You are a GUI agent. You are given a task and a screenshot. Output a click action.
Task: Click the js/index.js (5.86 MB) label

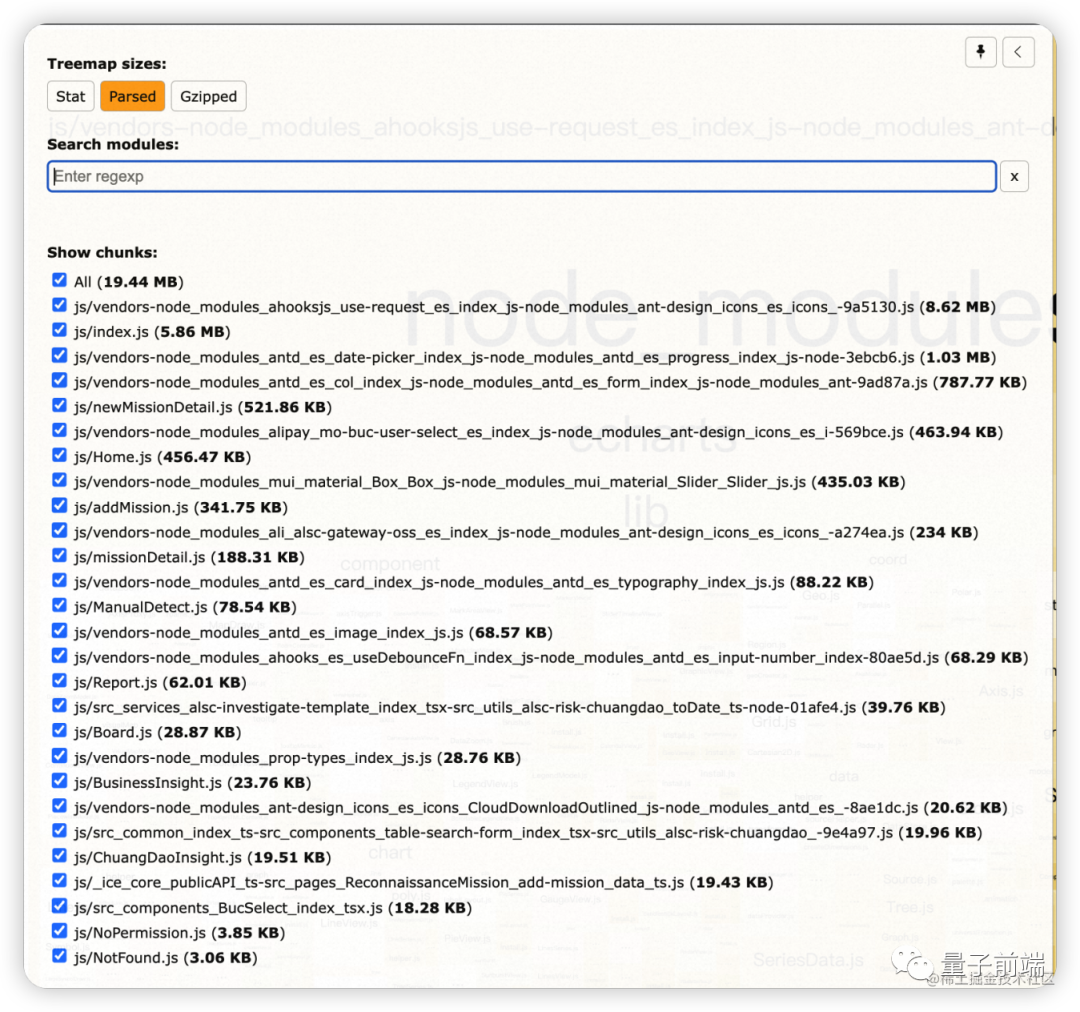tap(152, 332)
